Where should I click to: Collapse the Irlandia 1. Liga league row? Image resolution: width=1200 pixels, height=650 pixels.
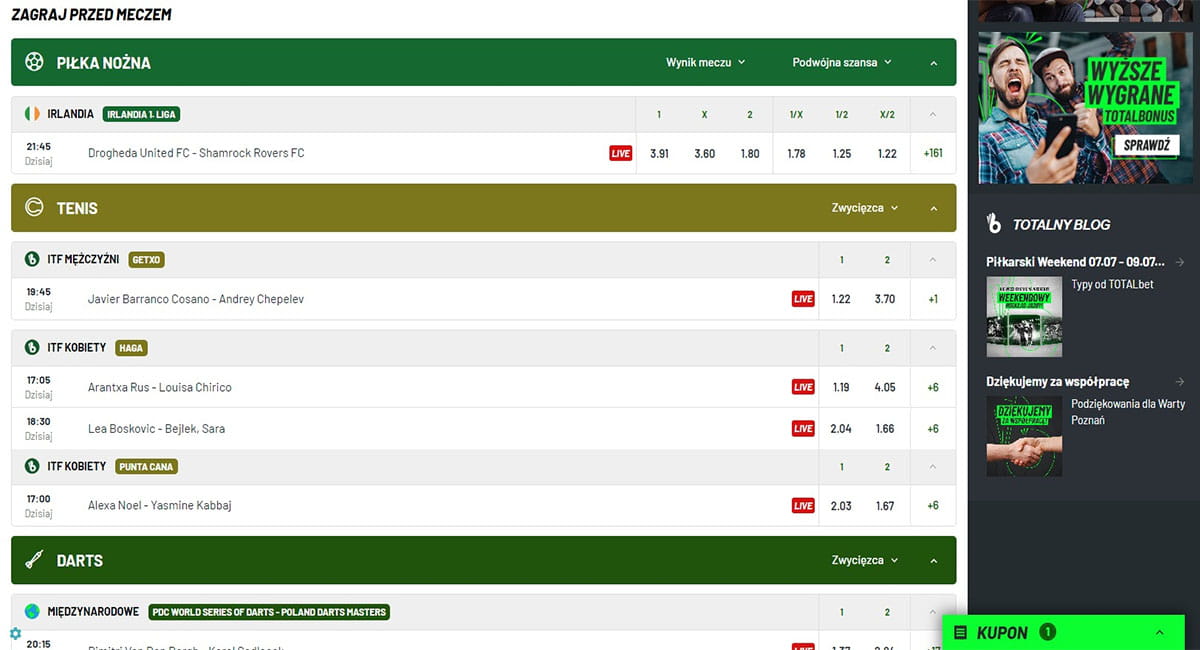pos(933,114)
